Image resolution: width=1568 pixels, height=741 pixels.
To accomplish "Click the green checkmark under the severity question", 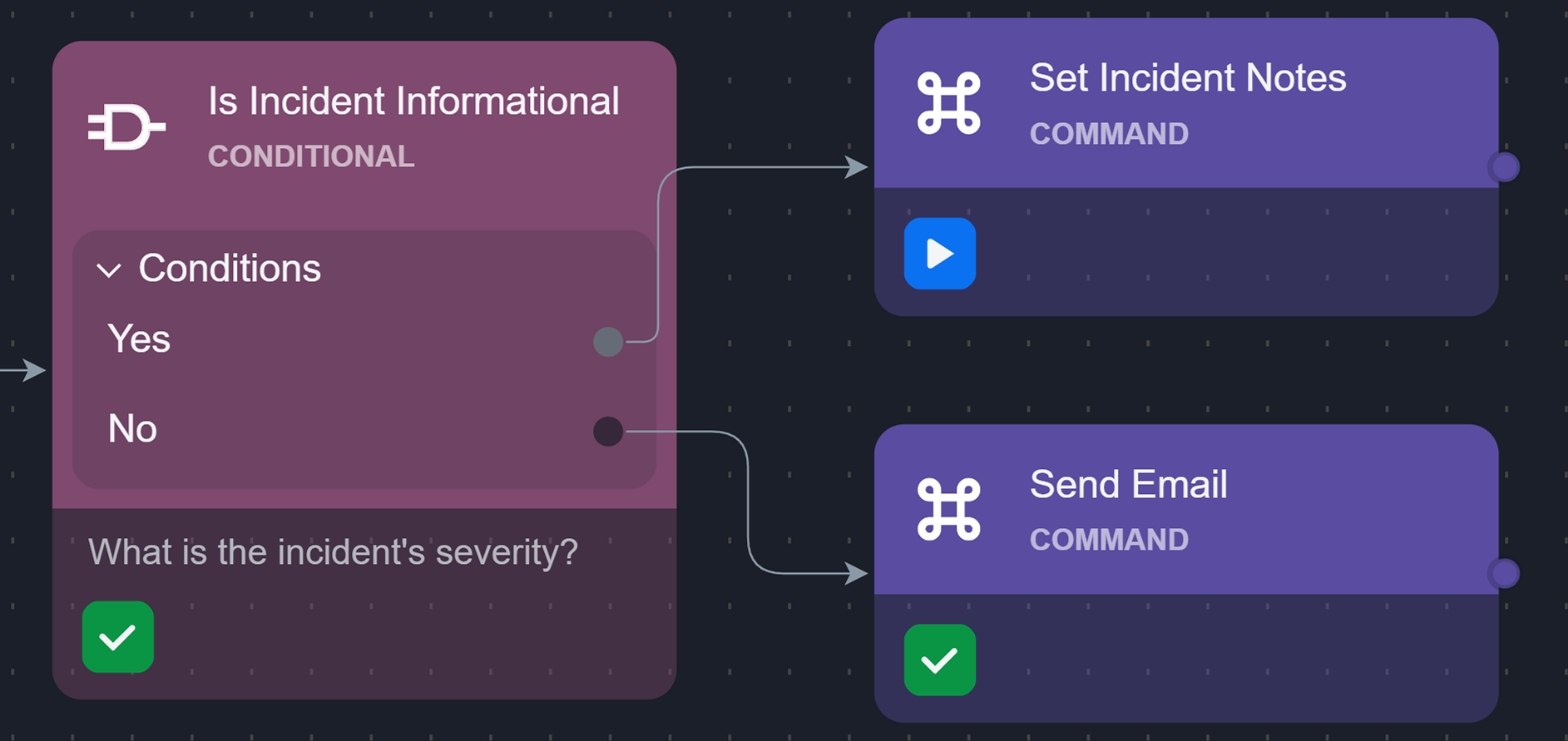I will click(x=117, y=637).
